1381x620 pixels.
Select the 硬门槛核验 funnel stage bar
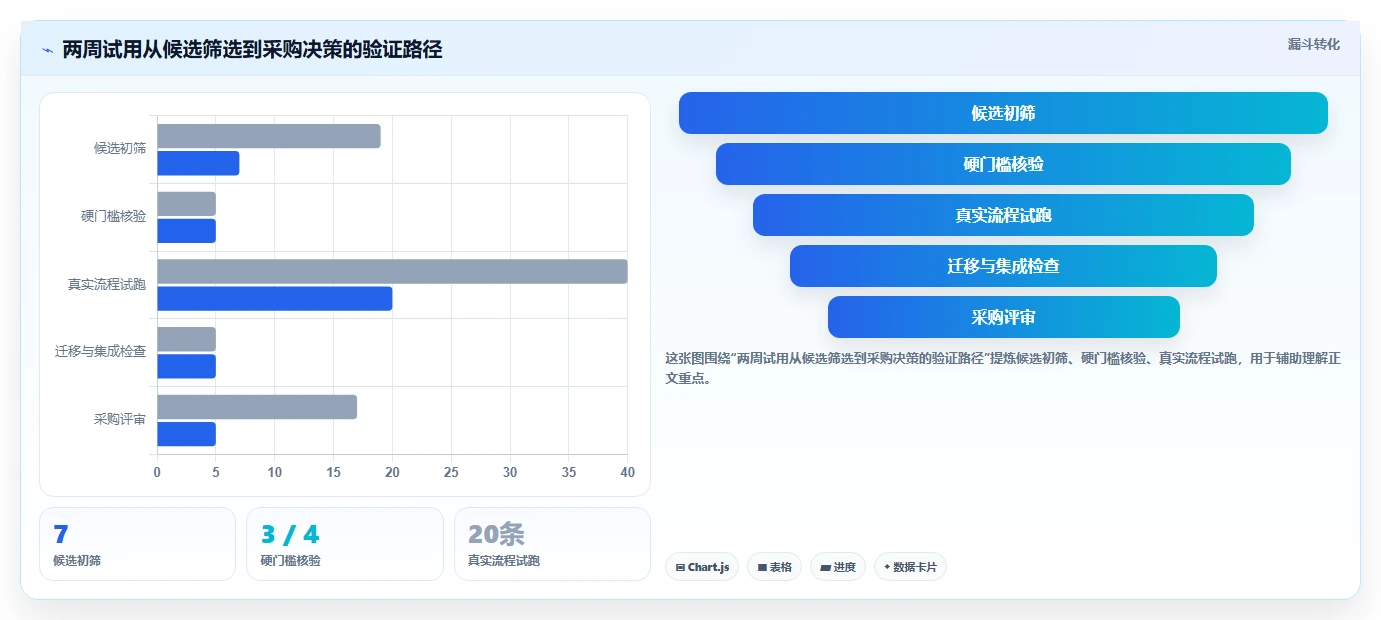1003,164
